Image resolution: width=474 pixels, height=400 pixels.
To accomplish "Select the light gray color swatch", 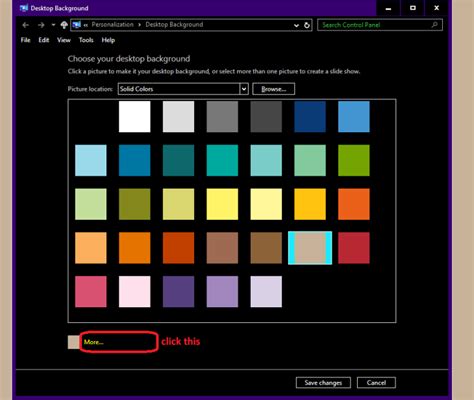I will [x=178, y=117].
